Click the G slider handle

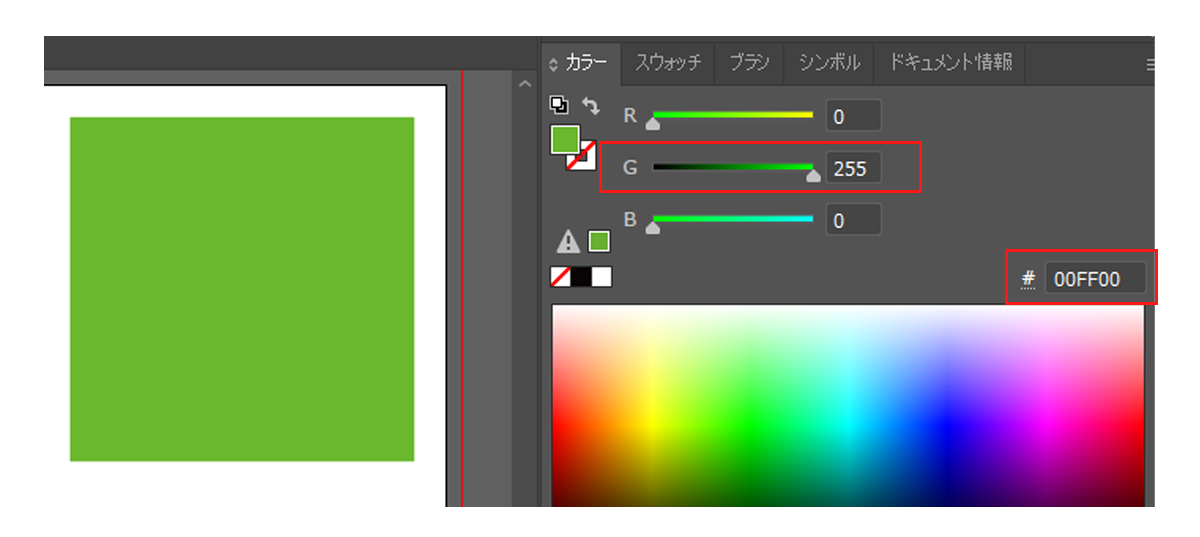[x=813, y=176]
